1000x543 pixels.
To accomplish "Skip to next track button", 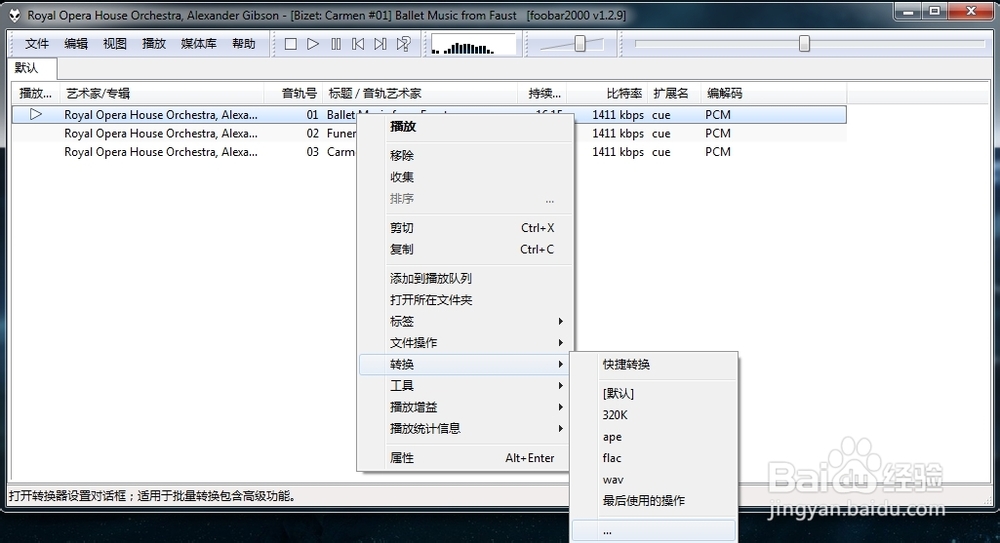I will (380, 44).
